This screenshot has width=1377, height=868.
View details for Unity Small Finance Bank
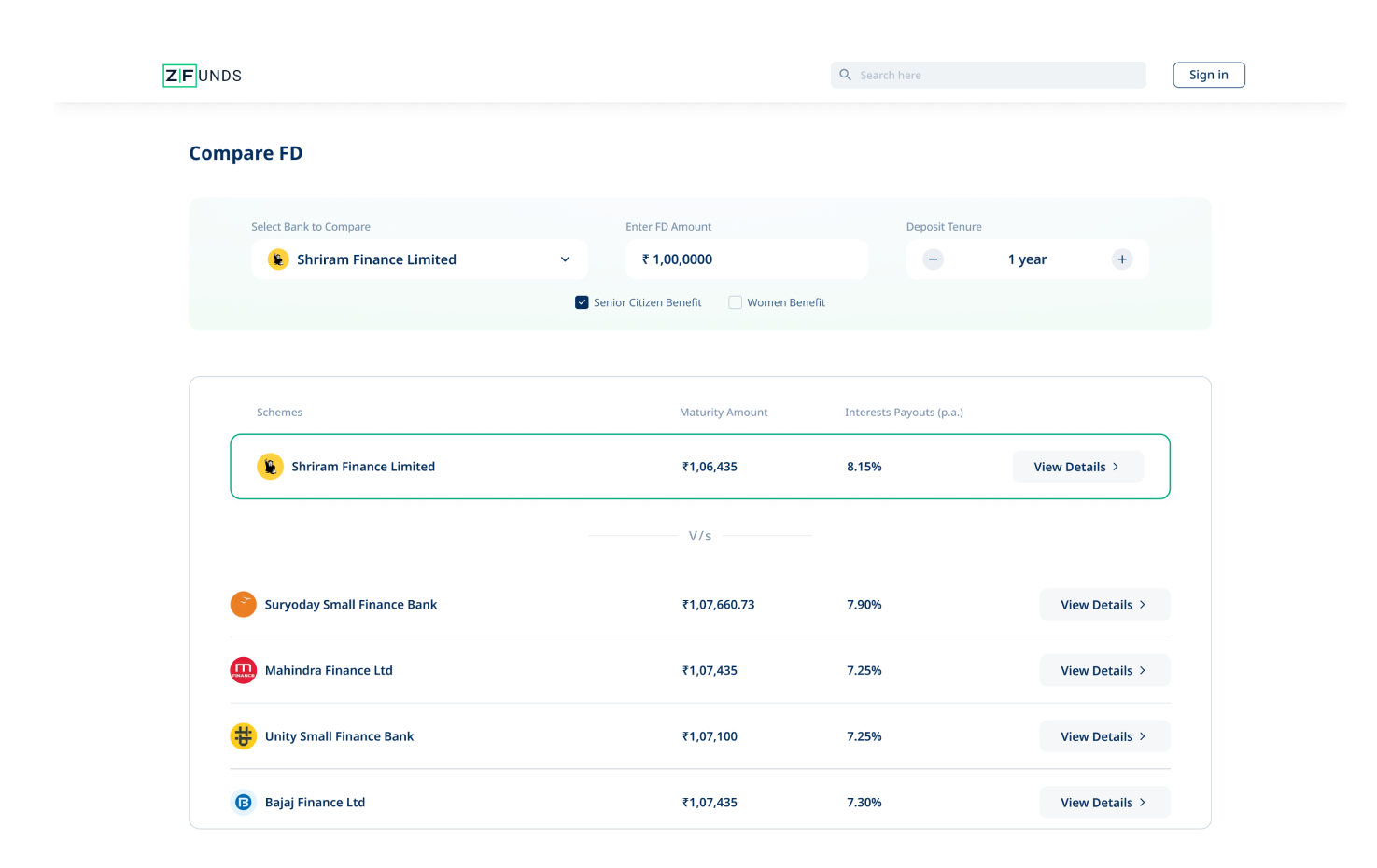[1104, 736]
